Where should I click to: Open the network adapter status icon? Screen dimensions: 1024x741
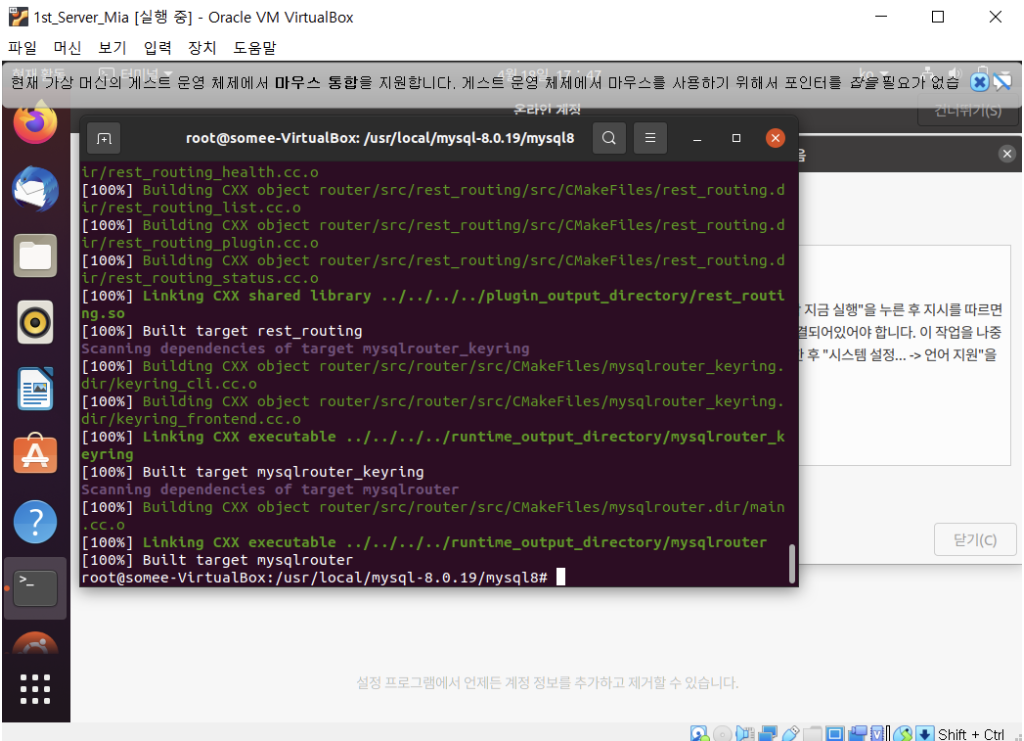(x=768, y=734)
